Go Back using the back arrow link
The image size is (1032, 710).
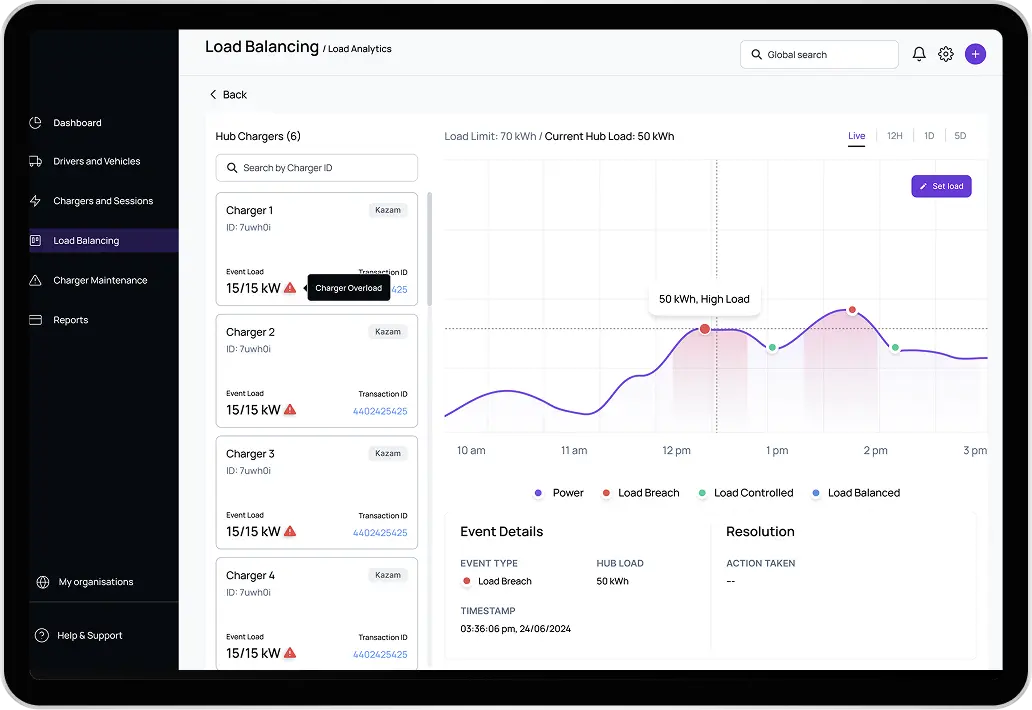(228, 95)
